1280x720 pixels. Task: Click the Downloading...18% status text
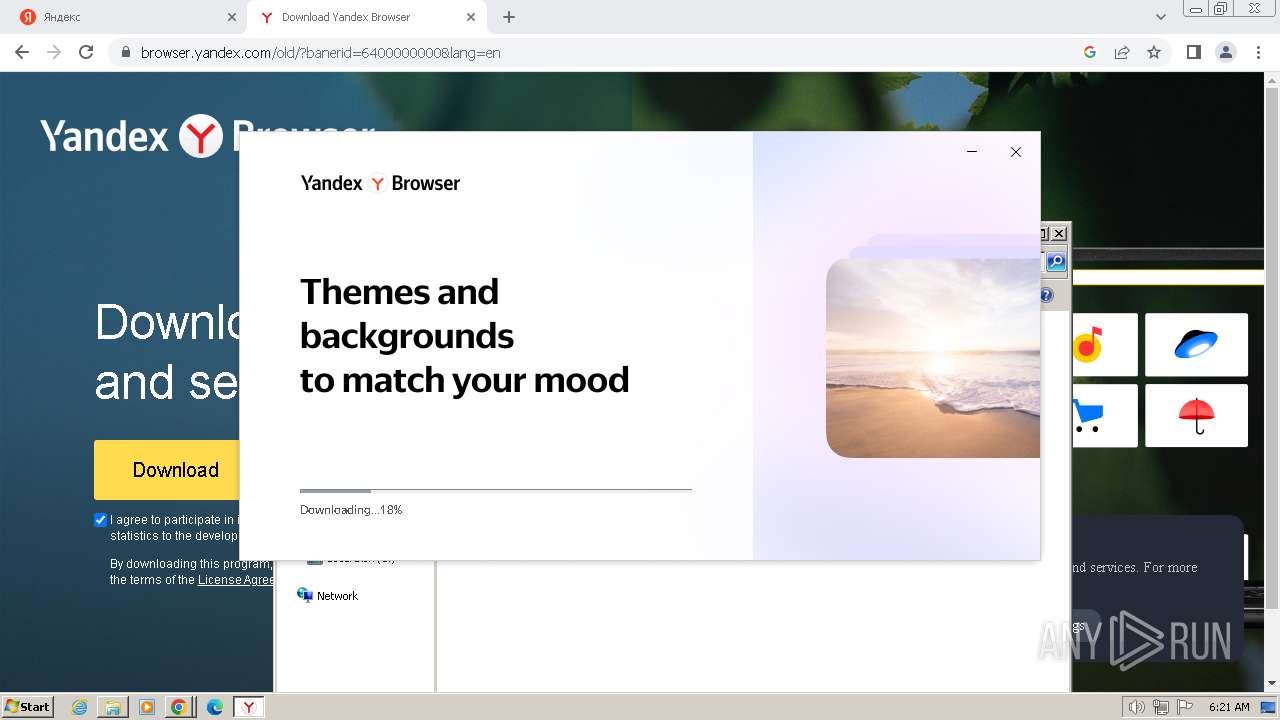[x=351, y=510]
